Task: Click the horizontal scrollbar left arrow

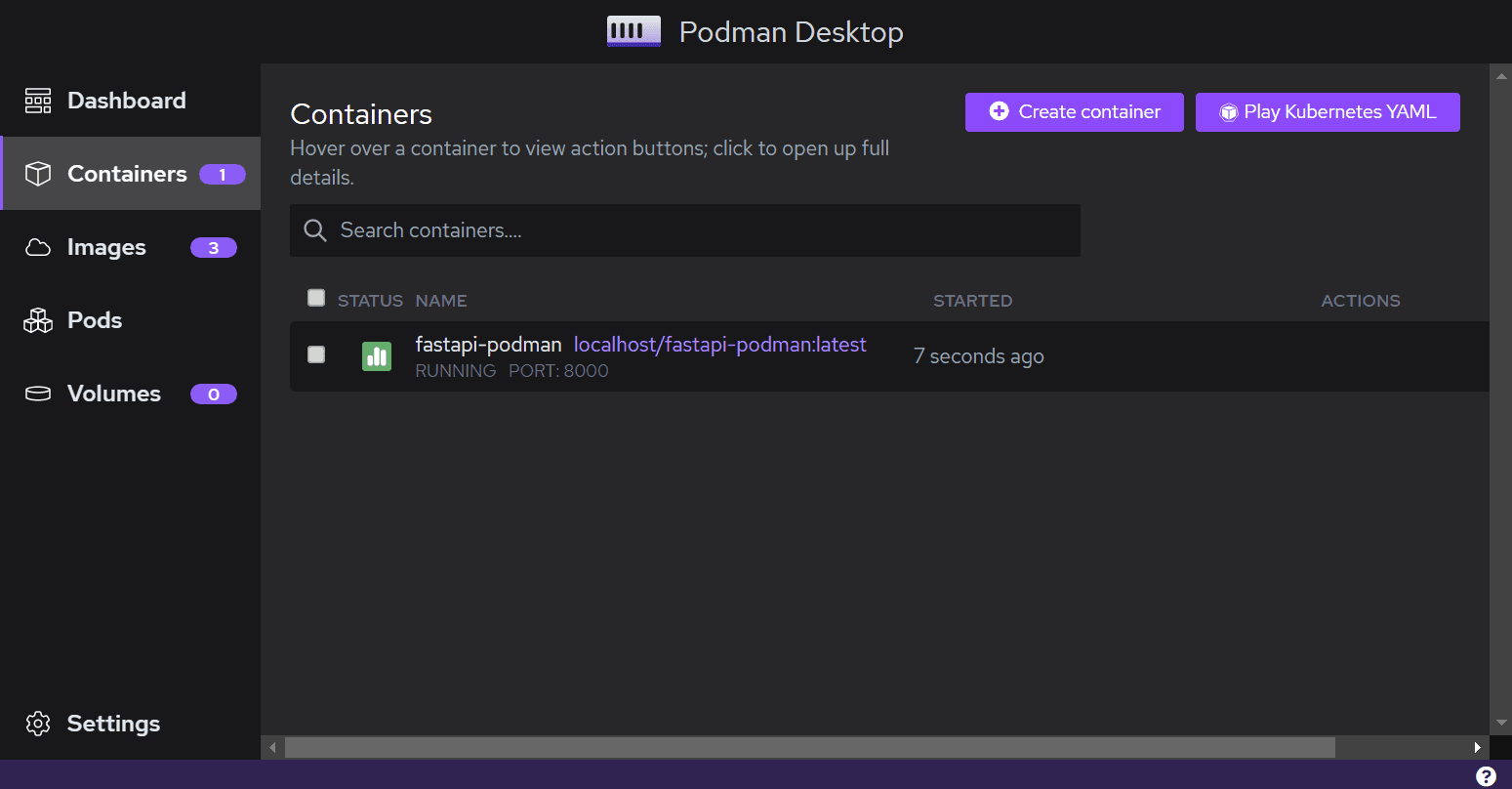Action: [x=272, y=747]
